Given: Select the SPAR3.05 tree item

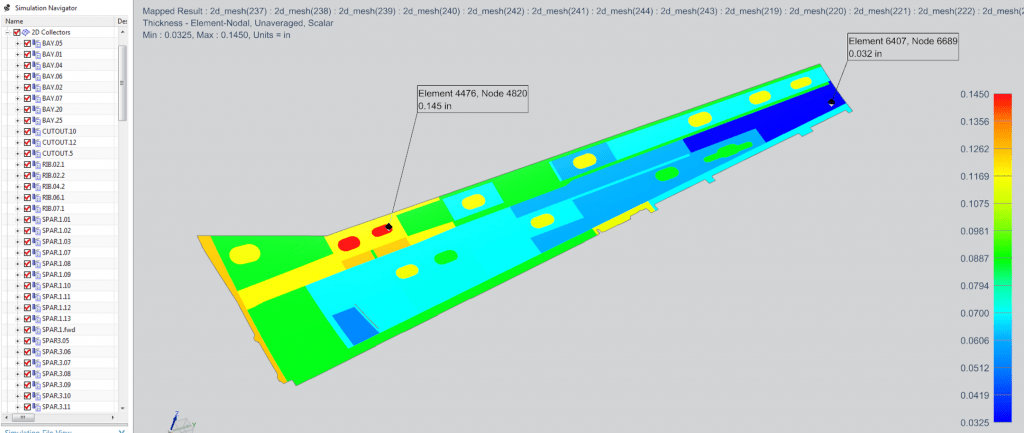Looking at the screenshot, I should pos(56,340).
